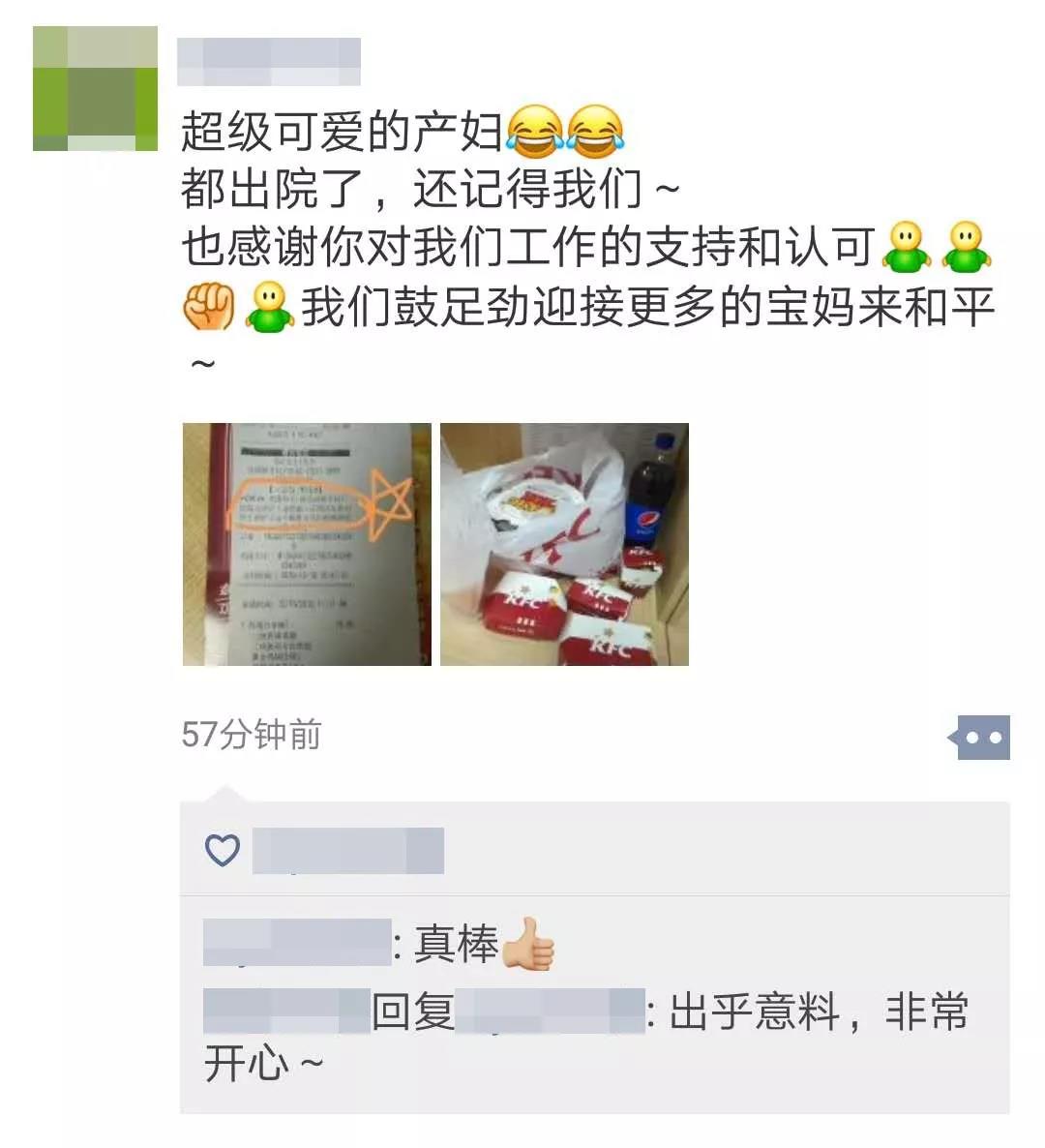The height and width of the screenshot is (1148, 1045).
Task: Tap the post text 超级可爱的产妇
Action: click(342, 133)
